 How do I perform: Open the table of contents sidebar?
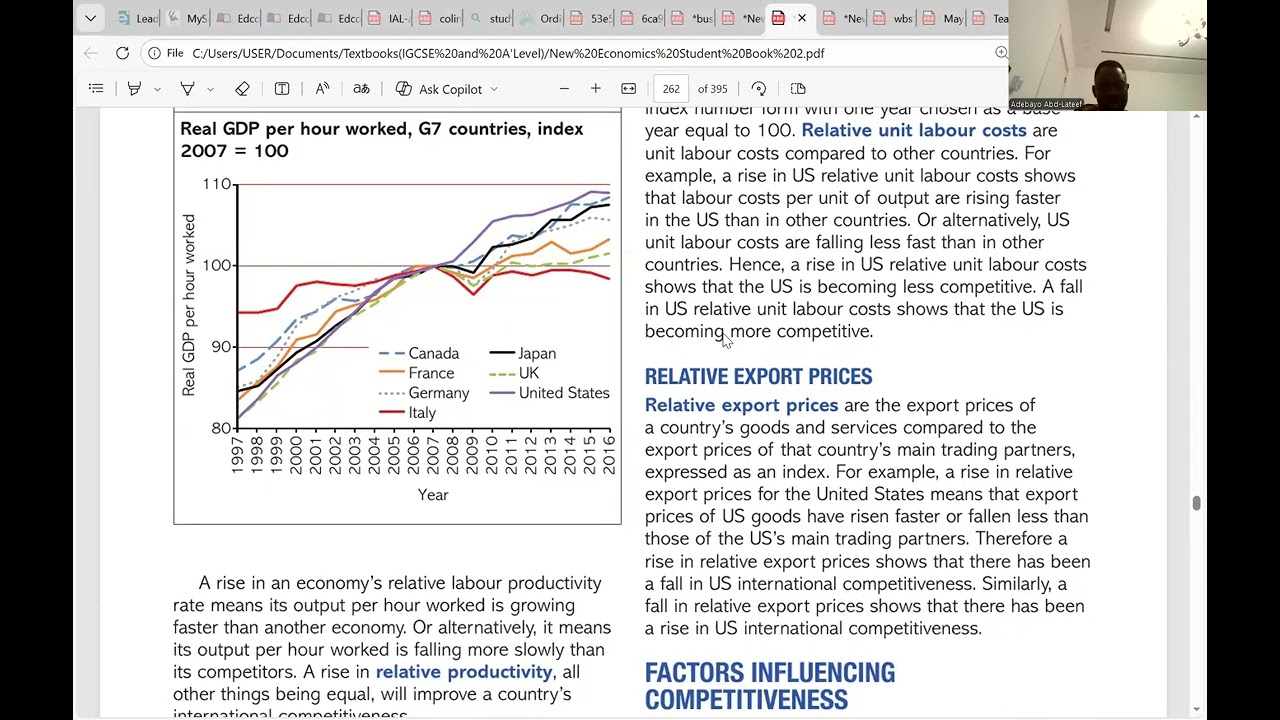pyautogui.click(x=96, y=89)
